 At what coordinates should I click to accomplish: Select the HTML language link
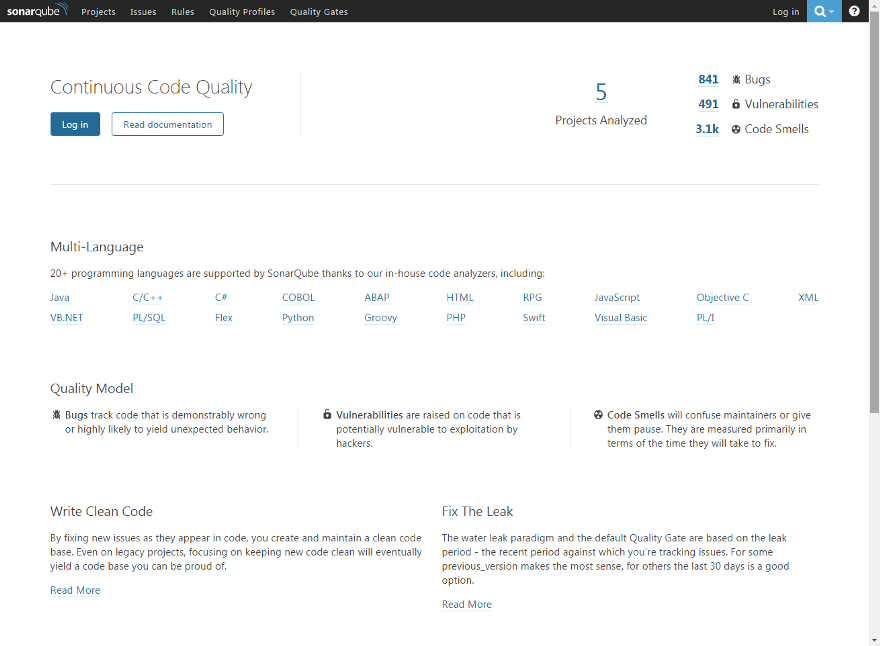[460, 297]
